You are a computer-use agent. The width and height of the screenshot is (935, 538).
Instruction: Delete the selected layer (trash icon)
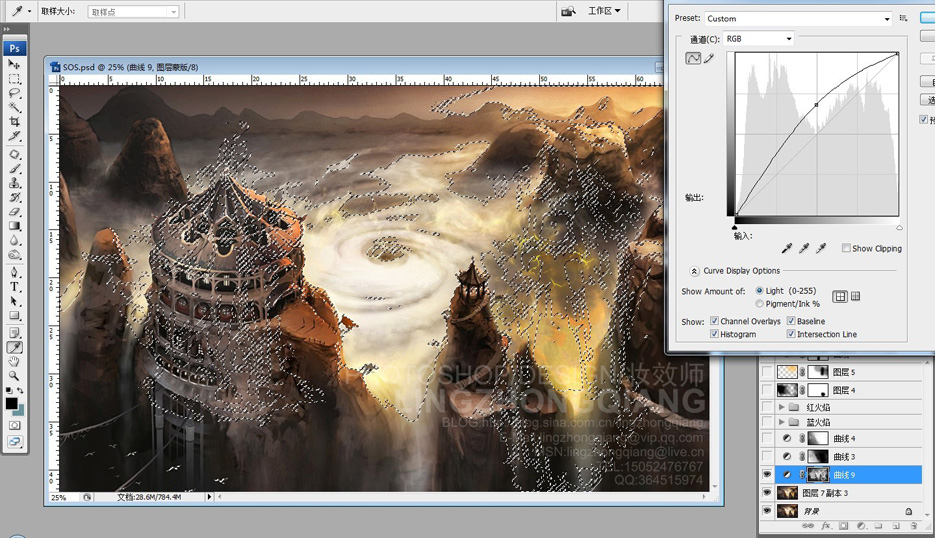click(914, 526)
